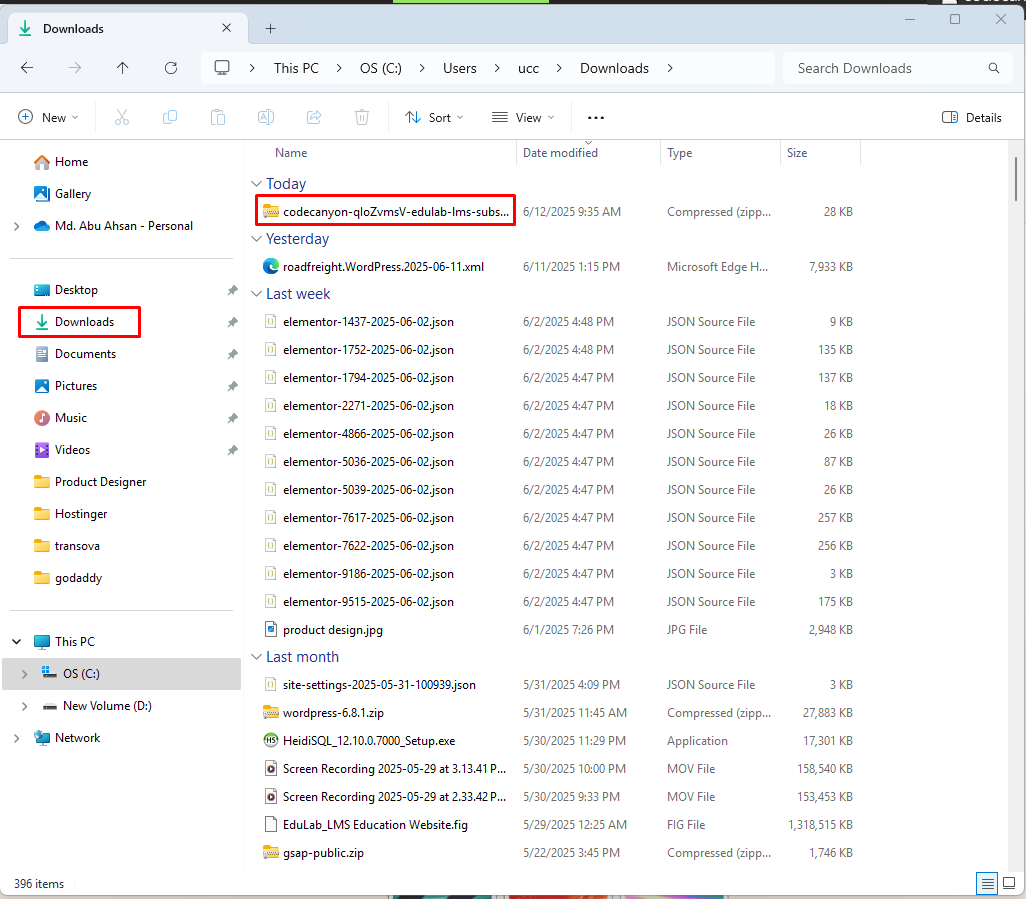The height and width of the screenshot is (899, 1026).
Task: Open the View dropdown
Action: 522,117
